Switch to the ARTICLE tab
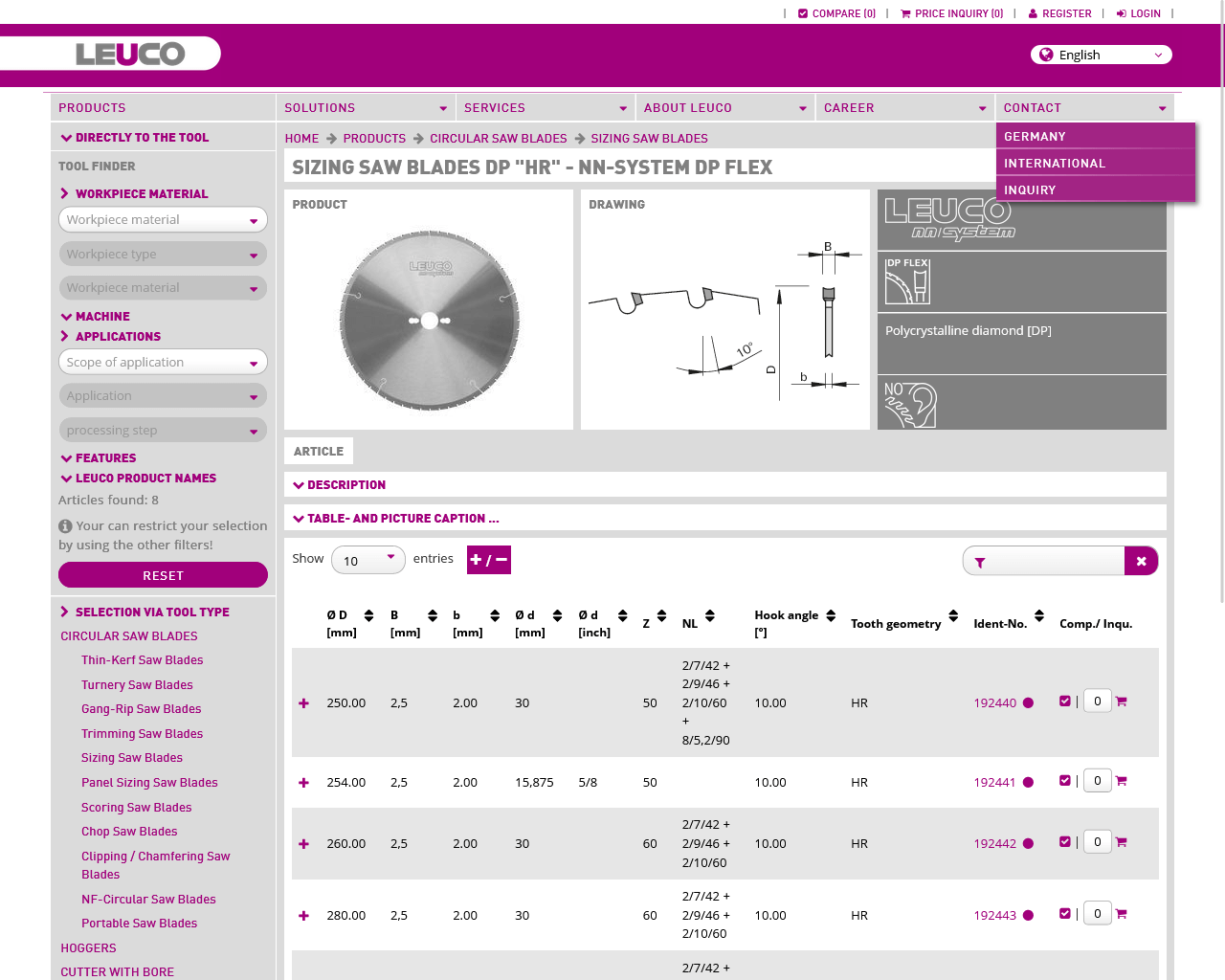Image resolution: width=1225 pixels, height=980 pixels. [319, 452]
